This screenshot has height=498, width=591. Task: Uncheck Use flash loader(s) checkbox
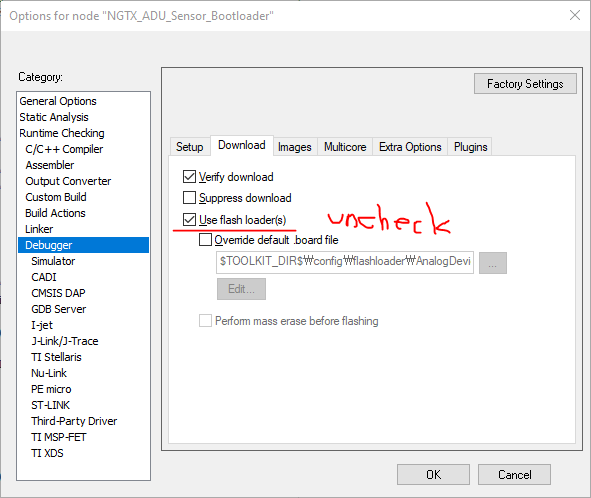[x=189, y=219]
